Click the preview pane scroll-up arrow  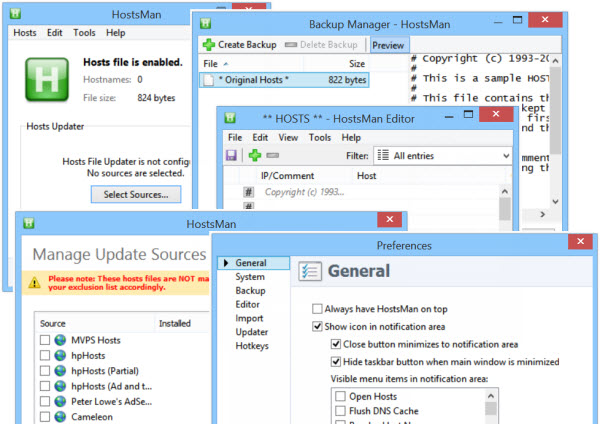tap(555, 60)
